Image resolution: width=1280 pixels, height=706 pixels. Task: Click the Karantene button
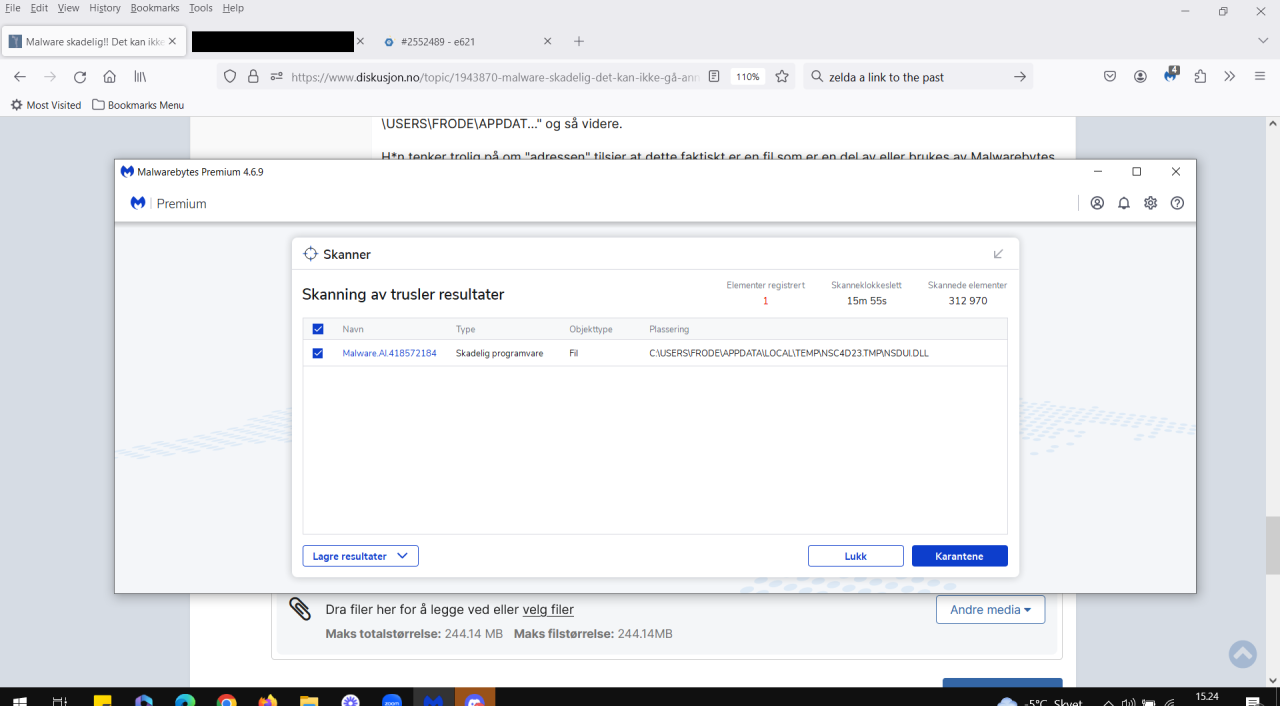pos(959,556)
